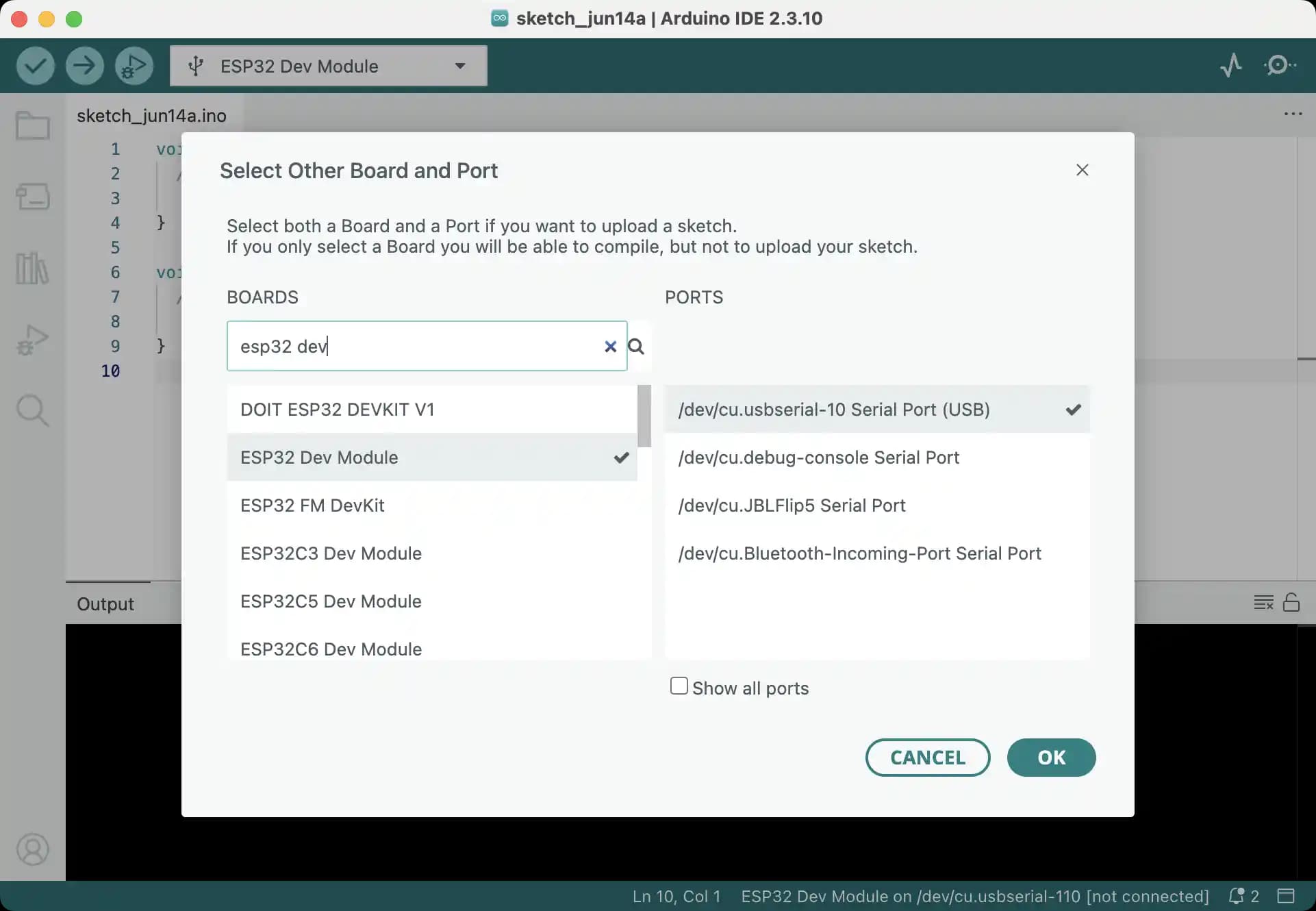Select /dev/cu.debug-console Serial Port
Image resolution: width=1316 pixels, height=911 pixels.
coord(877,457)
